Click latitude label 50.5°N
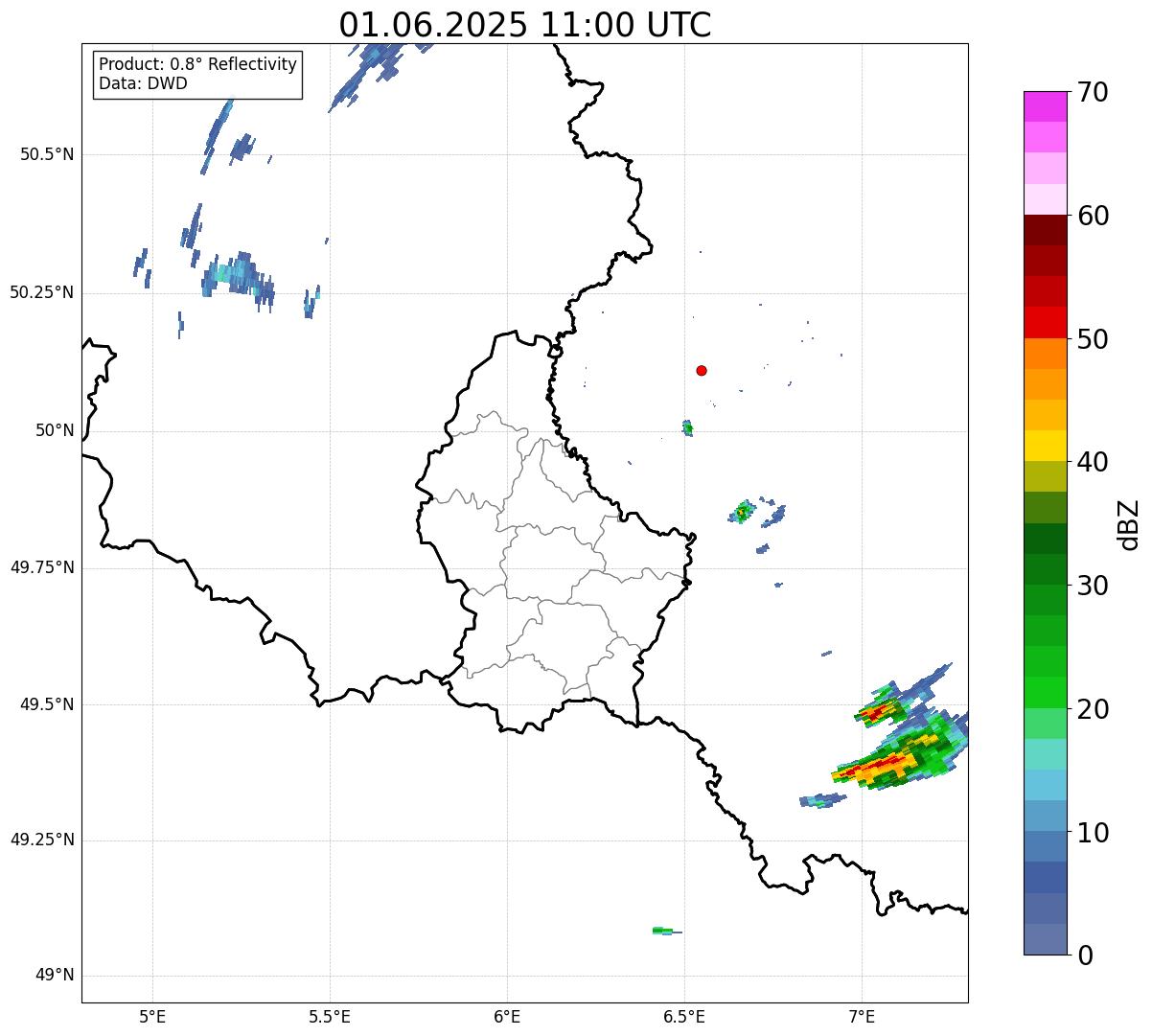1152x1036 pixels. tap(47, 154)
